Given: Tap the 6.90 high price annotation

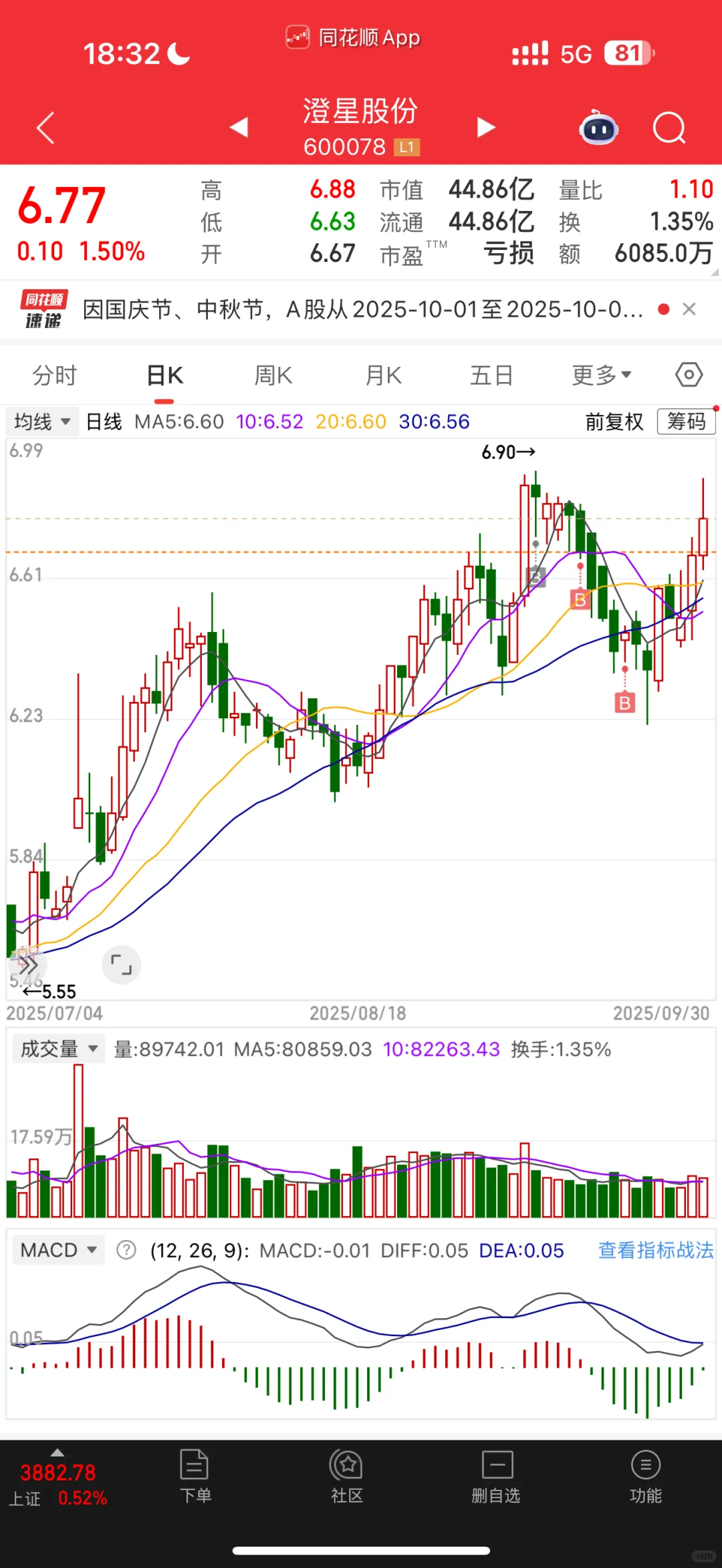Looking at the screenshot, I should [x=508, y=452].
